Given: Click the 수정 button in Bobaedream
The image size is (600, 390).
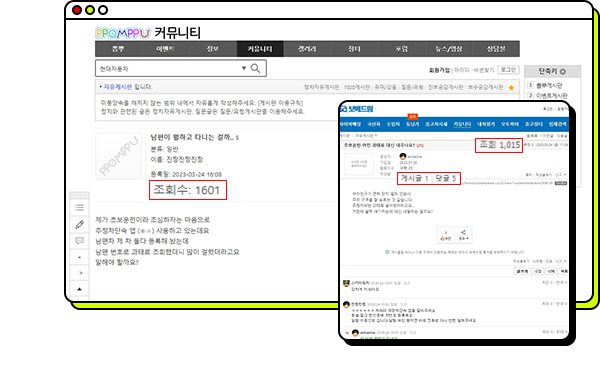Looking at the screenshot, I should click(538, 271).
